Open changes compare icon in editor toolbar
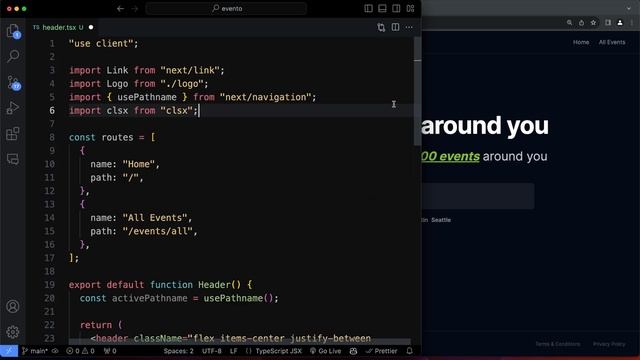The height and width of the screenshot is (360, 640). (381, 27)
